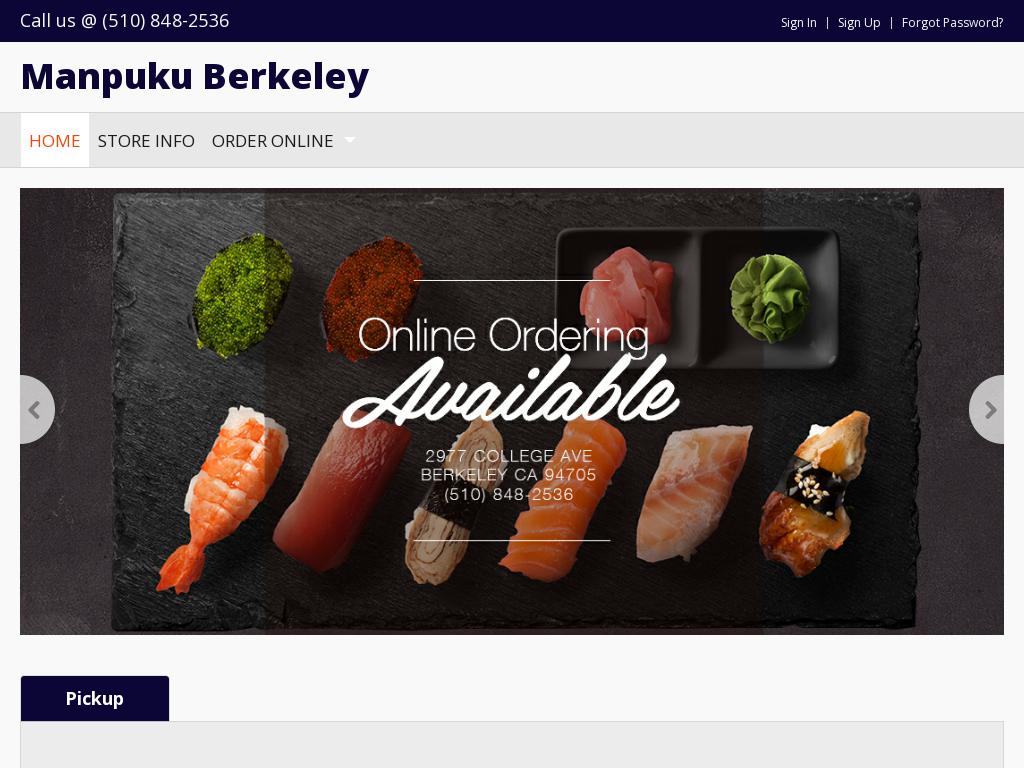Click the Forgot Password? link
Image resolution: width=1024 pixels, height=768 pixels.
coord(952,22)
